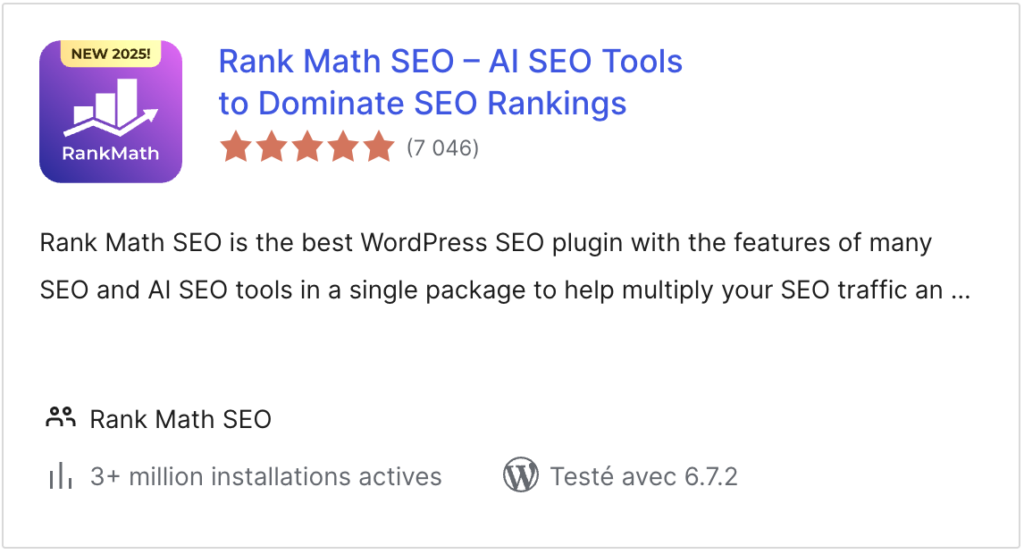Click the active installations bar chart icon
Image resolution: width=1024 pixels, height=554 pixels.
click(x=61, y=477)
